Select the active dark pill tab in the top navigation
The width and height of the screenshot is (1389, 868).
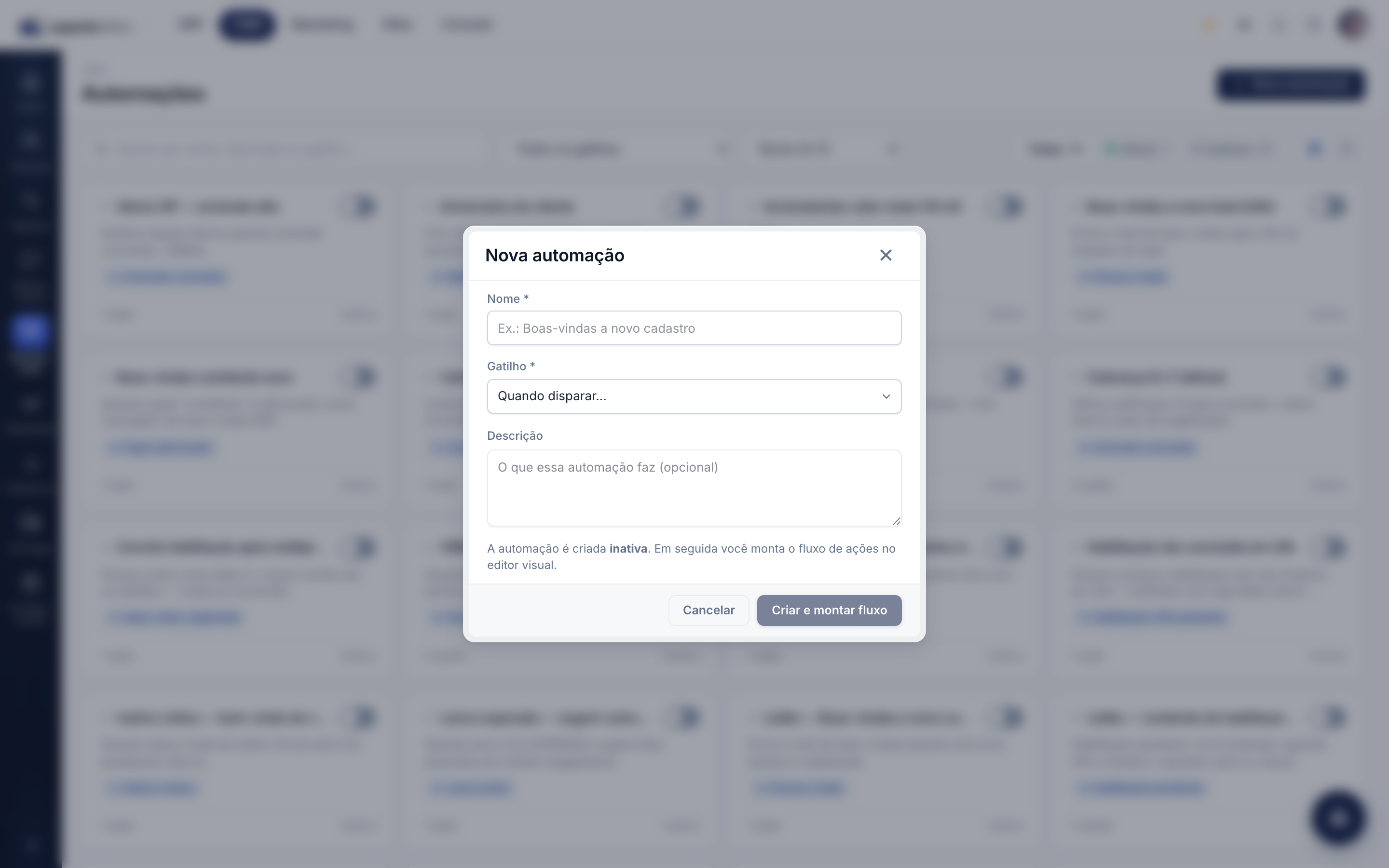tap(247, 25)
